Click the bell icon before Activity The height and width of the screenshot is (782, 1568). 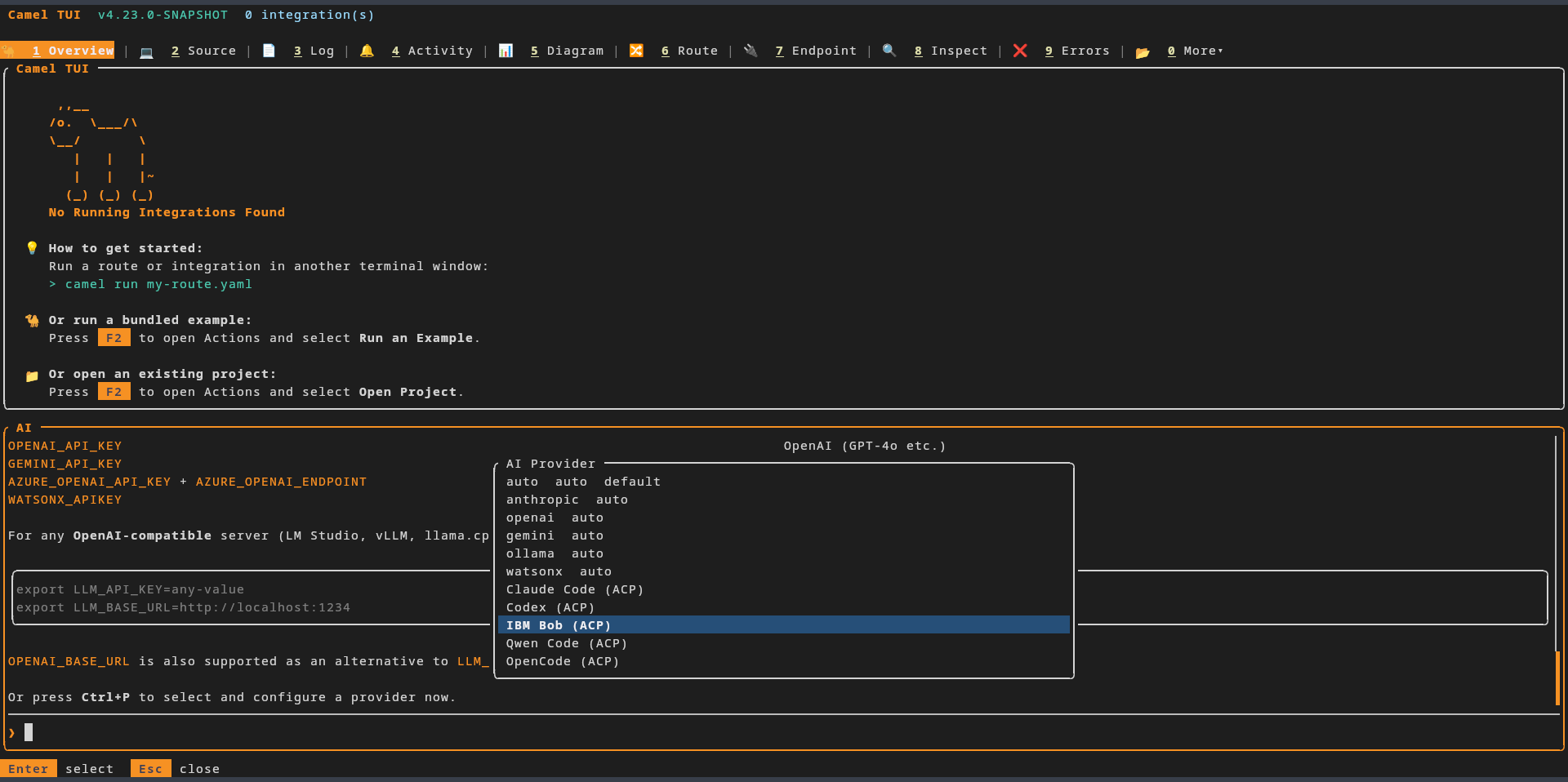click(x=367, y=51)
